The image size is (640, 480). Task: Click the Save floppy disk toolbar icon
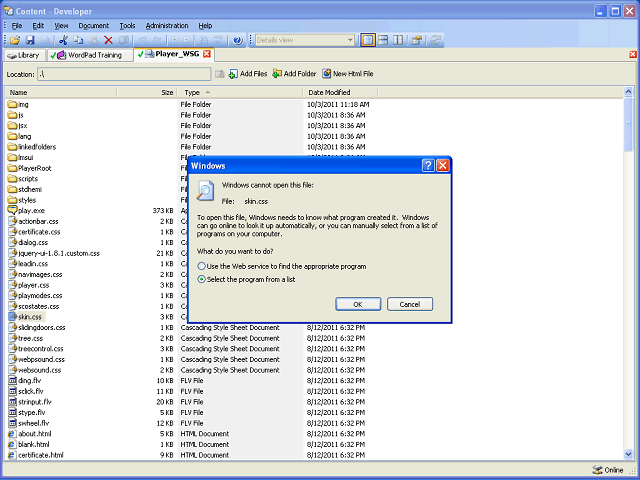pos(30,40)
